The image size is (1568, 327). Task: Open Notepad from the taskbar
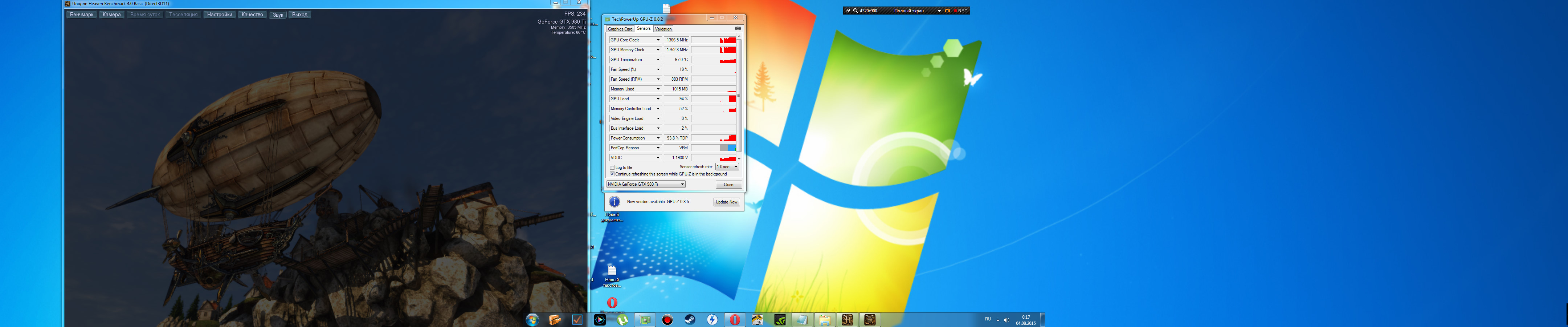[x=802, y=320]
